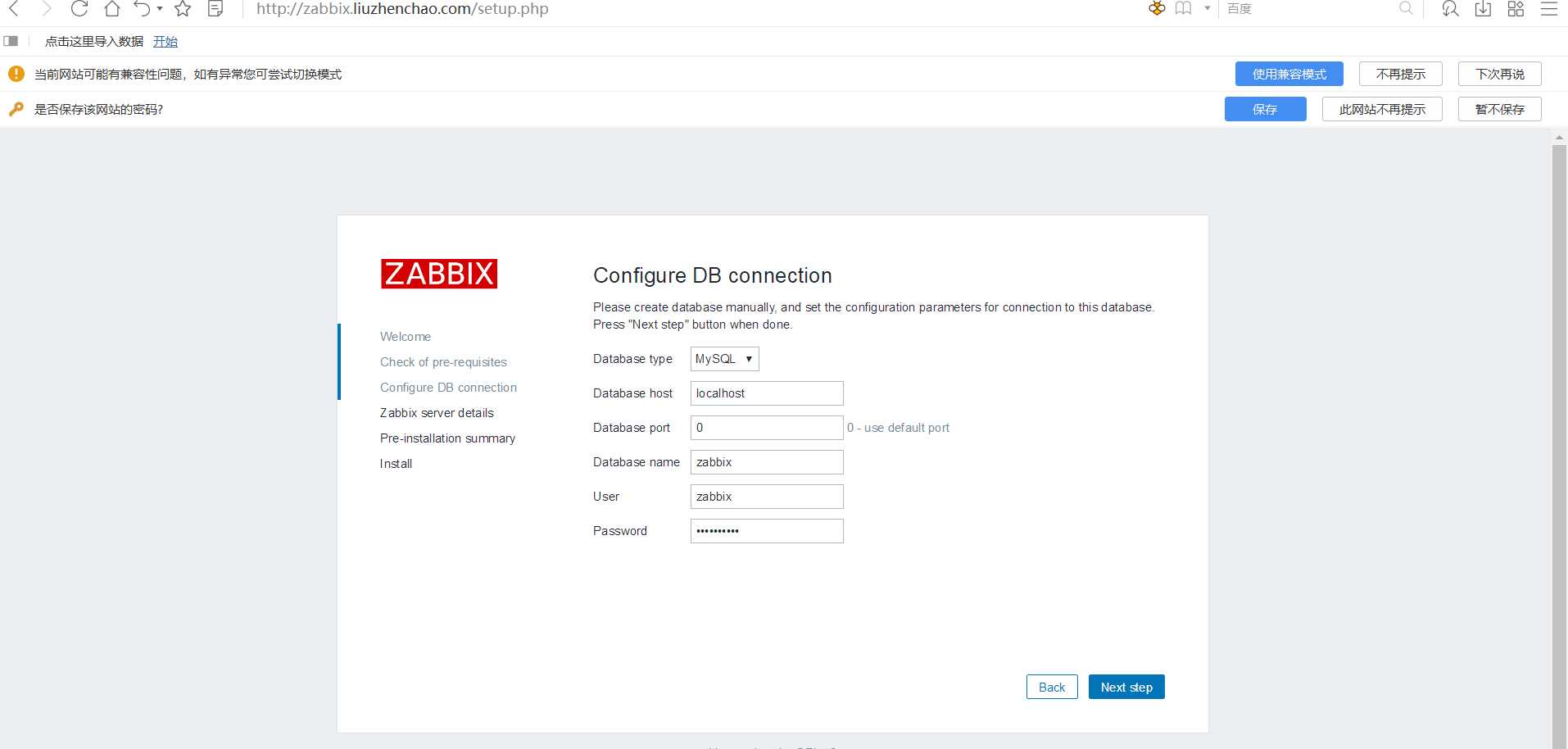Click 不再提示 button

(x=1401, y=74)
